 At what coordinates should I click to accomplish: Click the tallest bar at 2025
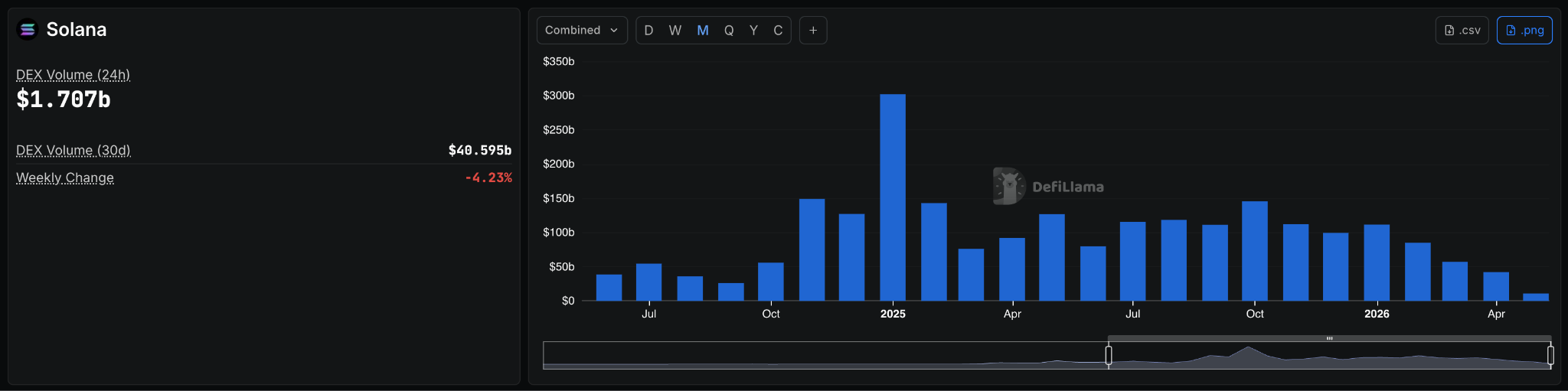(893, 197)
